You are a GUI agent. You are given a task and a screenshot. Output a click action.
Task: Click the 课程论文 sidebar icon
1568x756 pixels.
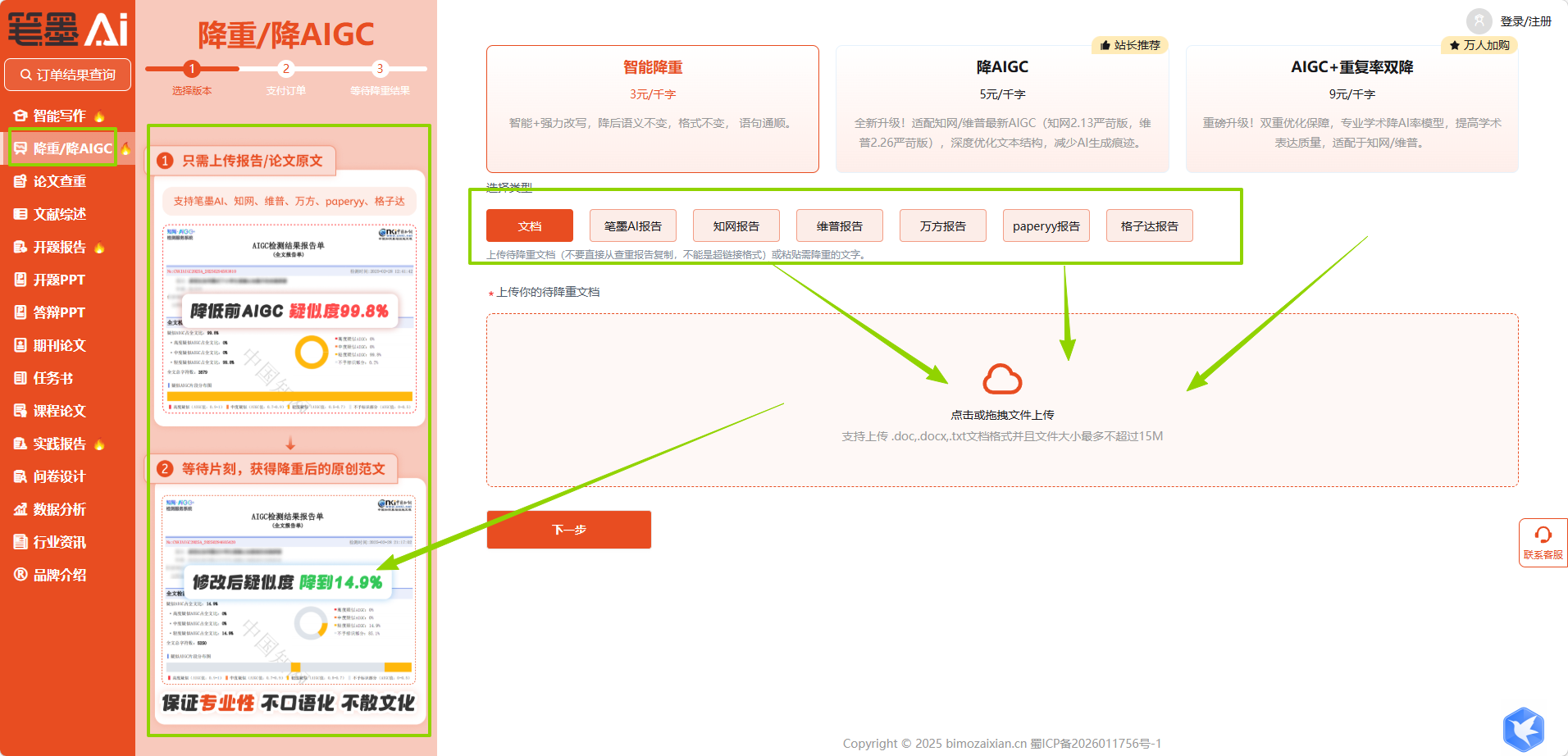point(21,411)
